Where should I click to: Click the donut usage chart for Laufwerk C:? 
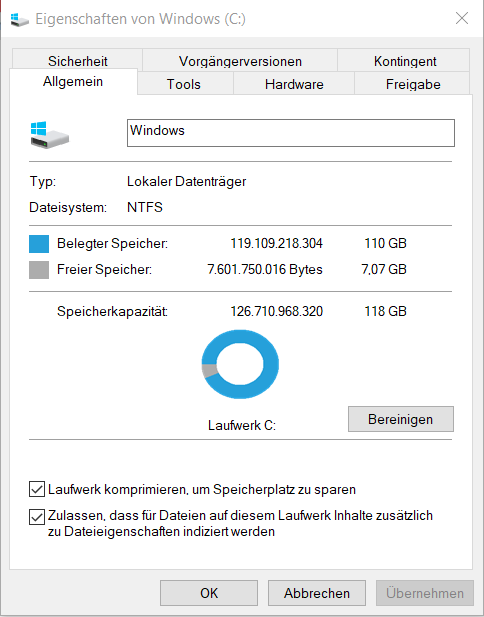click(240, 364)
